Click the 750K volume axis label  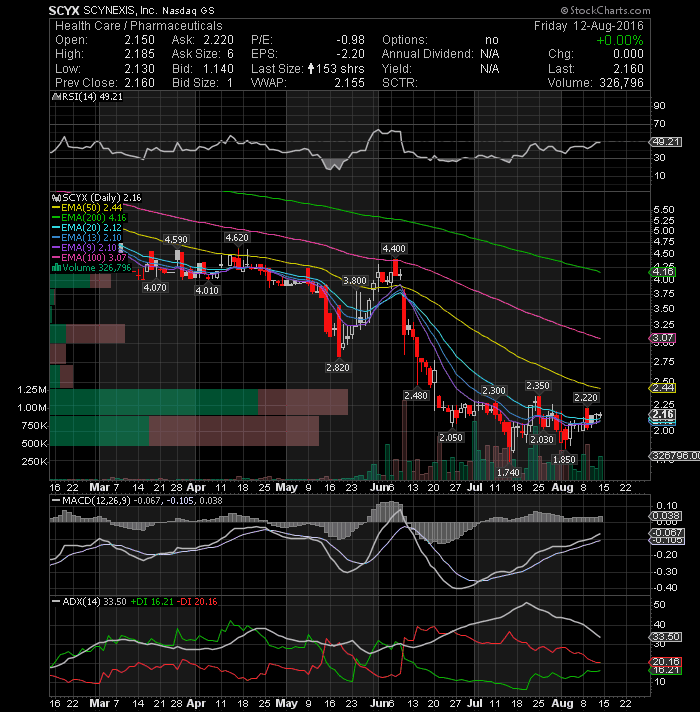coord(35,426)
